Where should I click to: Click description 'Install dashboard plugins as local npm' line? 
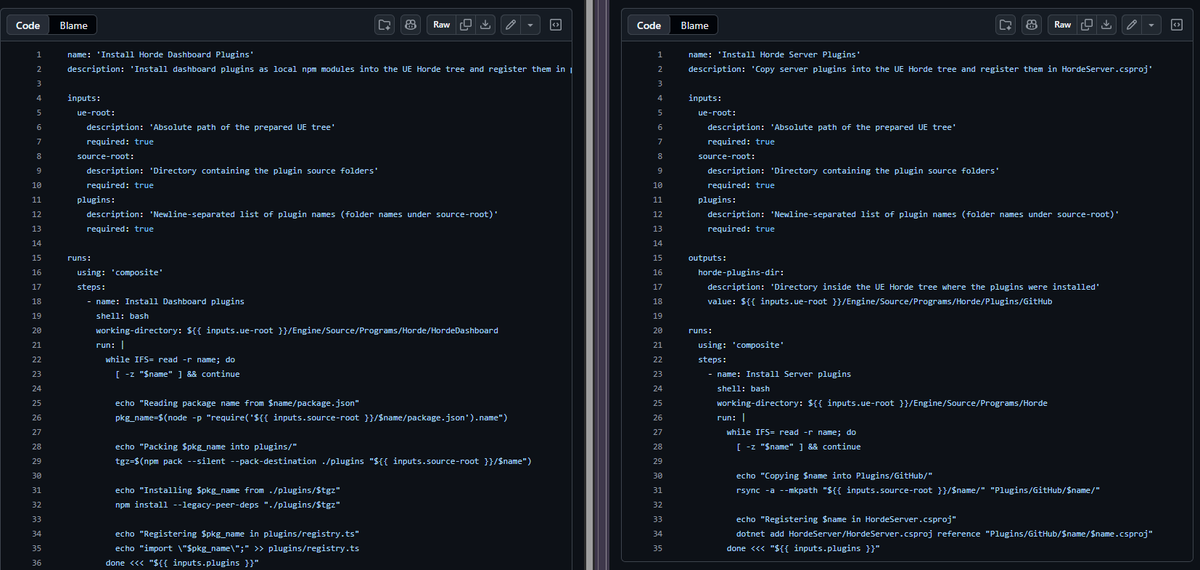pos(320,68)
